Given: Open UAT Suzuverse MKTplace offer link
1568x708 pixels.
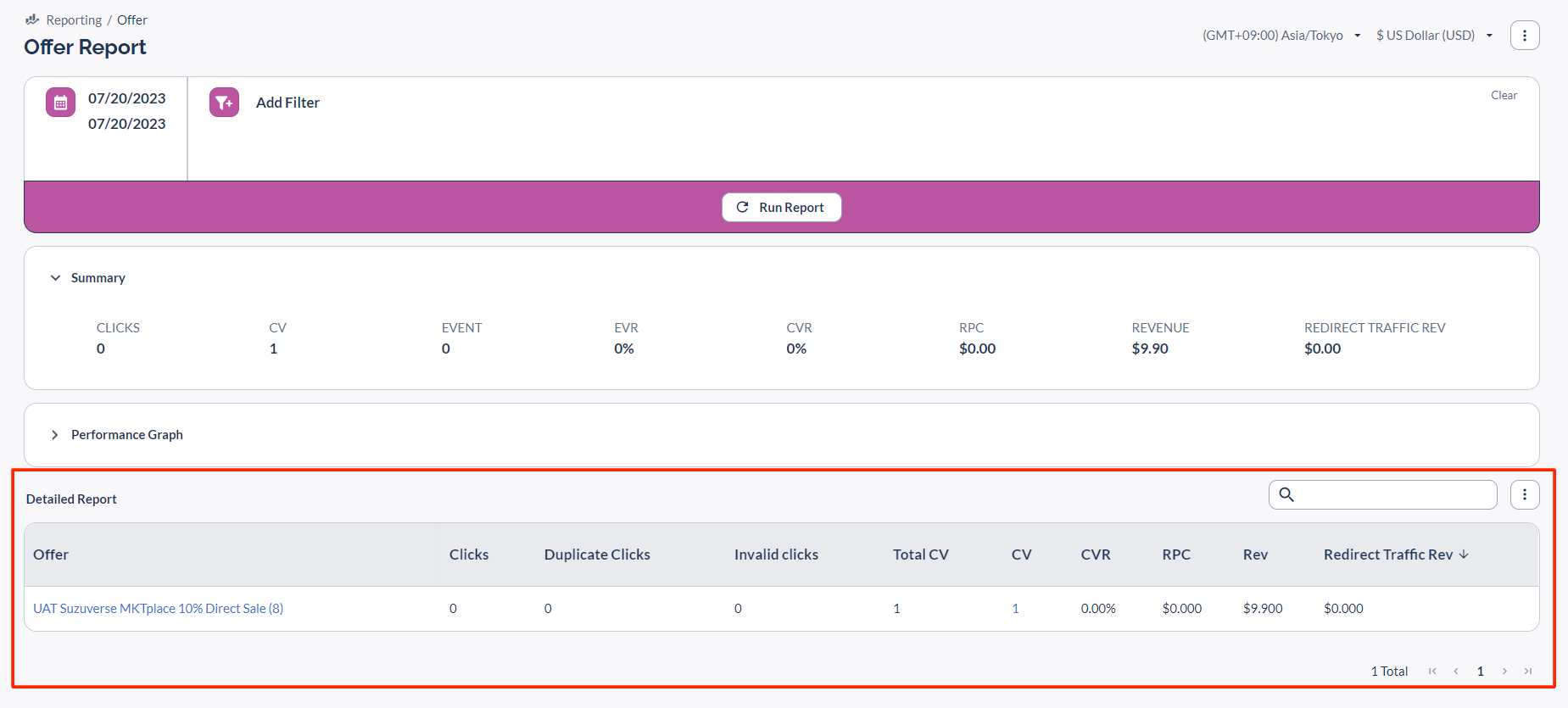Looking at the screenshot, I should click(158, 609).
